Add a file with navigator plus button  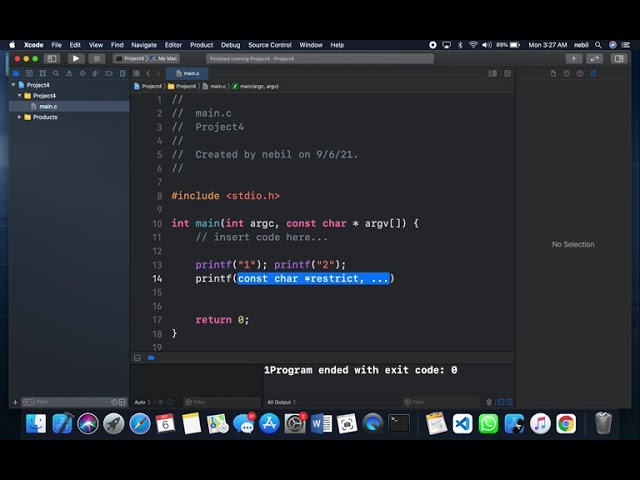pyautogui.click(x=15, y=402)
